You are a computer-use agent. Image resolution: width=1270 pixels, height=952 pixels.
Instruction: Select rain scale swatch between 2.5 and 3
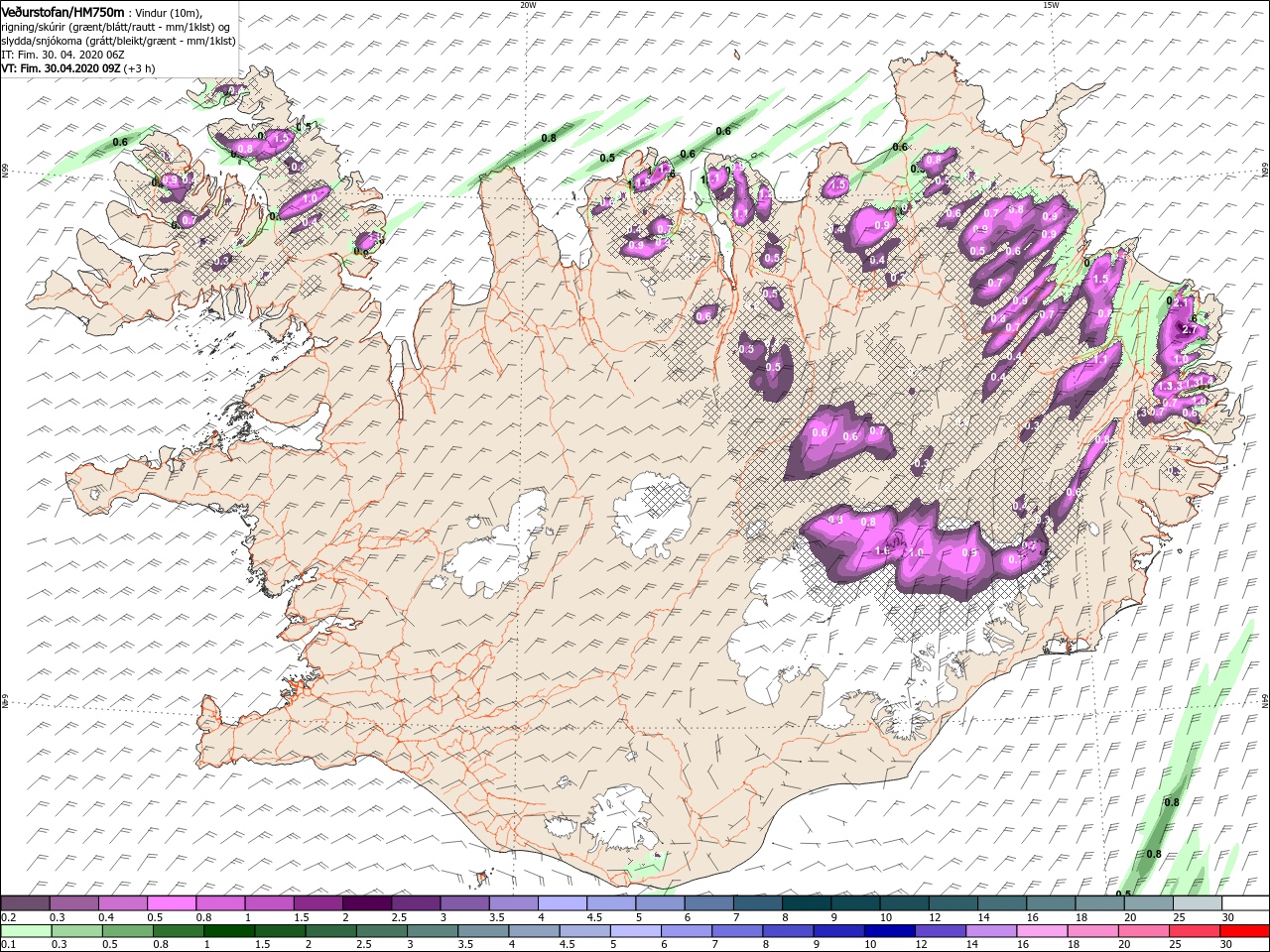[x=380, y=931]
